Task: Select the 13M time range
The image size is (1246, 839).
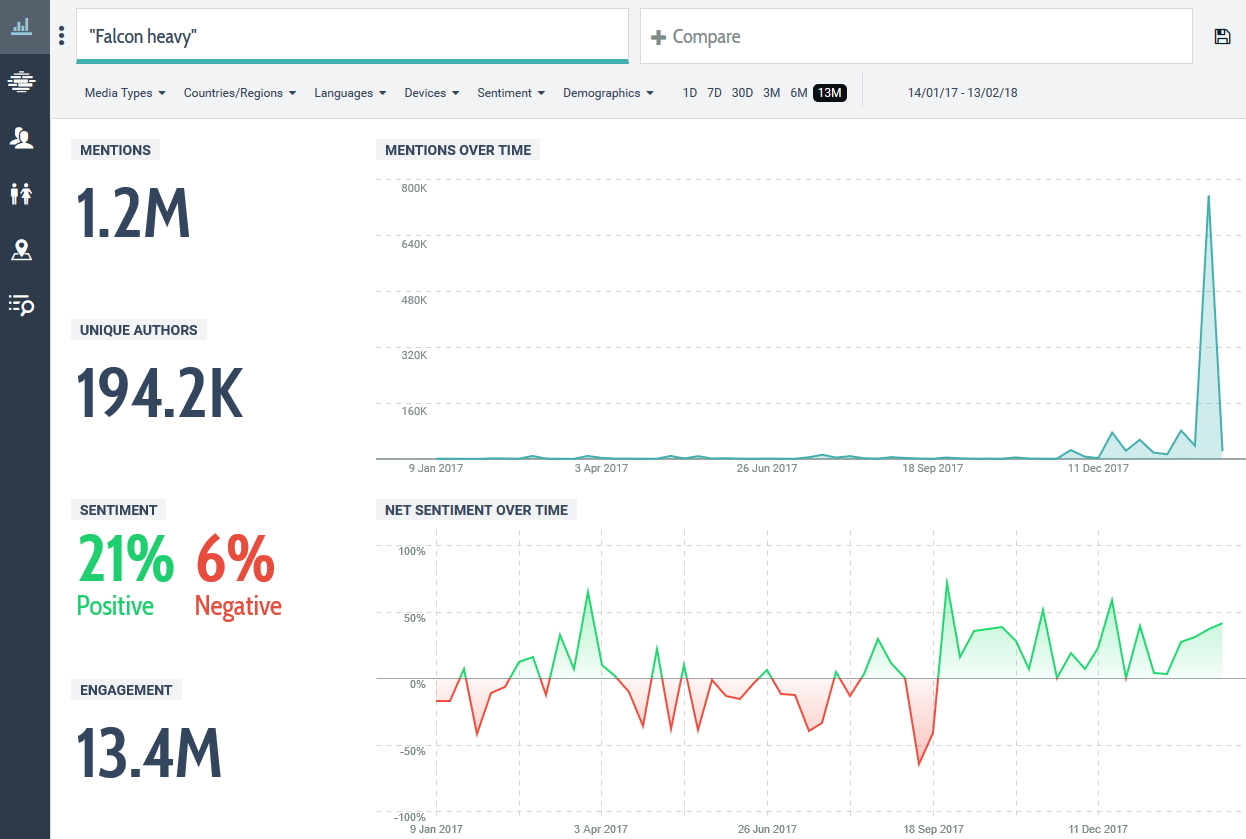Action: click(830, 93)
